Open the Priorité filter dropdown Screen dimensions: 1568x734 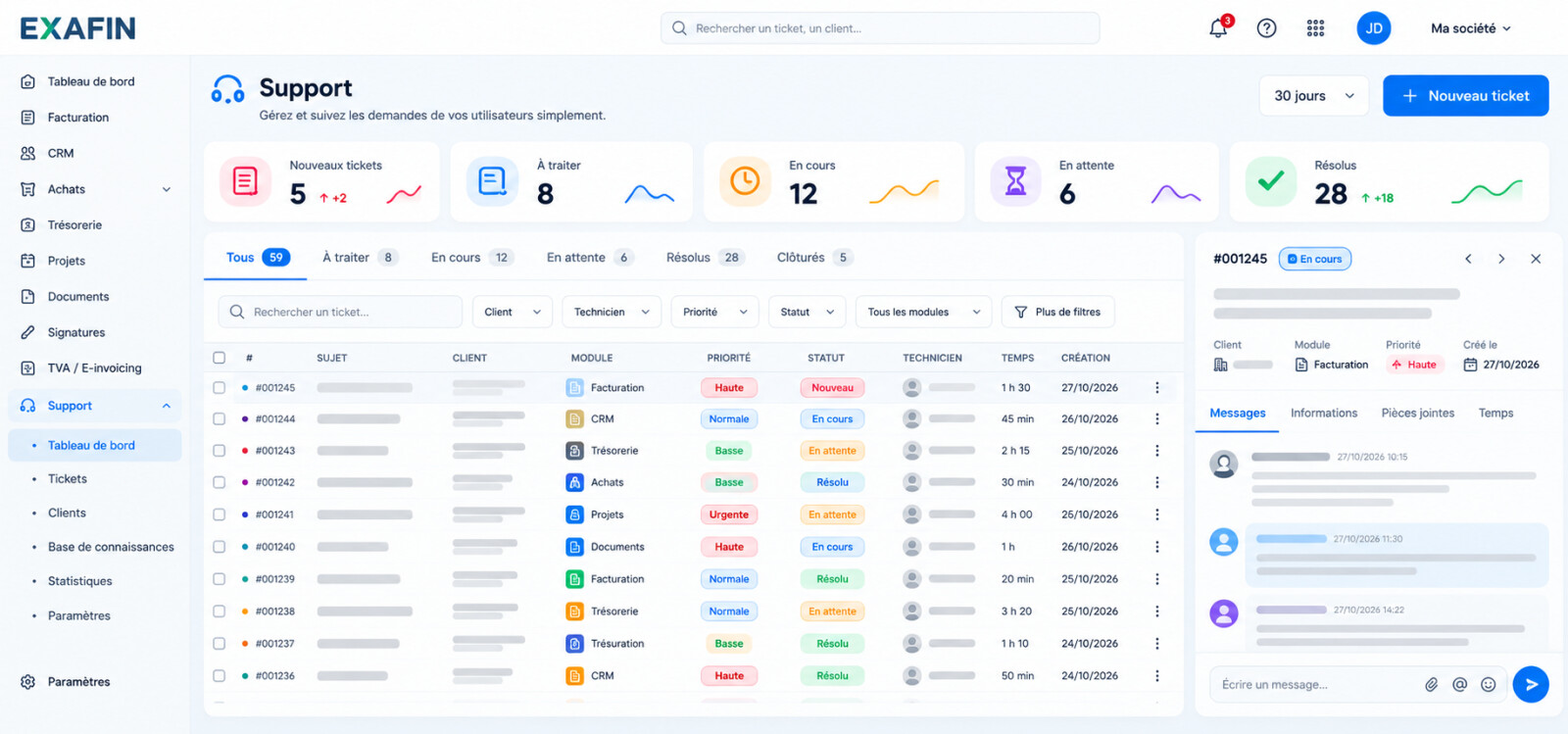714,313
